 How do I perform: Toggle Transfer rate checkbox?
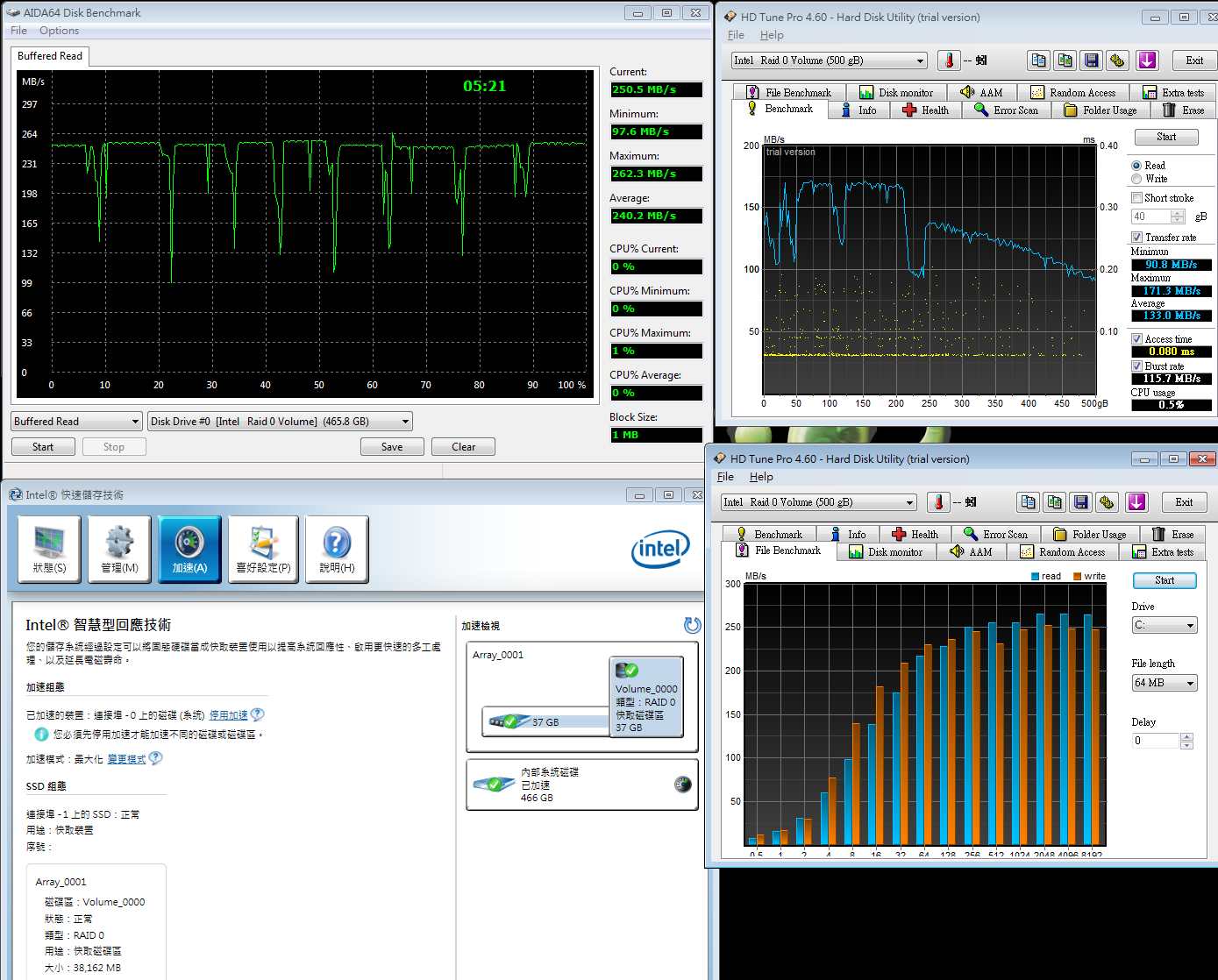[x=1137, y=238]
